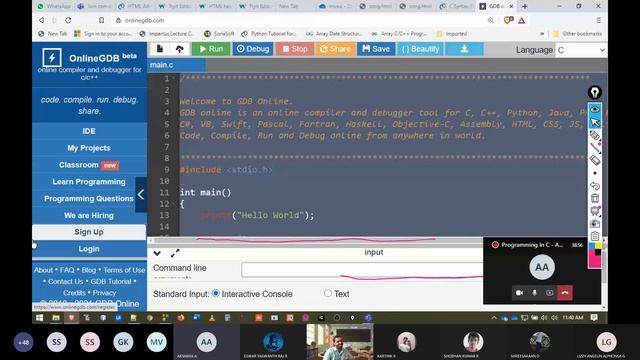This screenshot has width=640, height=360.
Task: Select the annotation eraser tool
Action: point(595,160)
